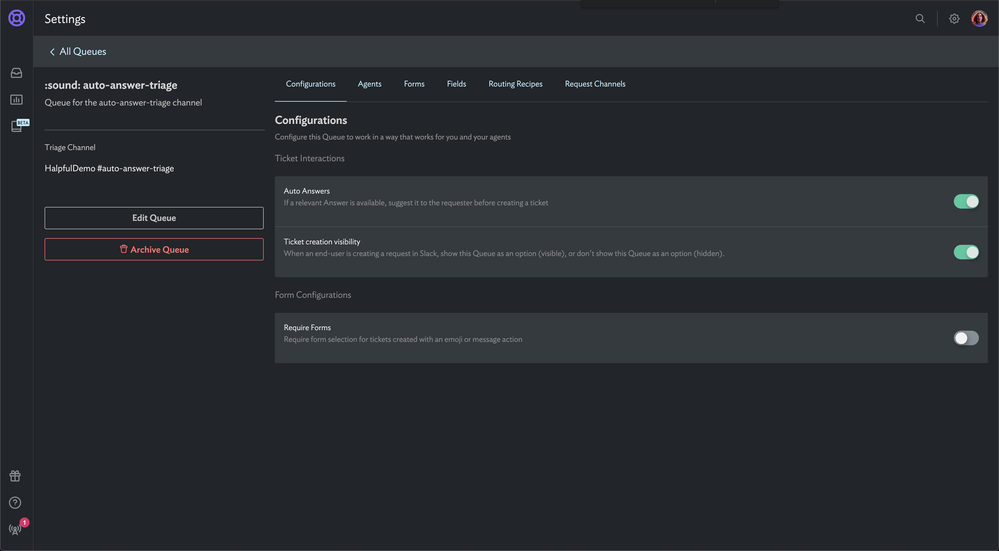Switch to the Agents tab

pos(370,84)
